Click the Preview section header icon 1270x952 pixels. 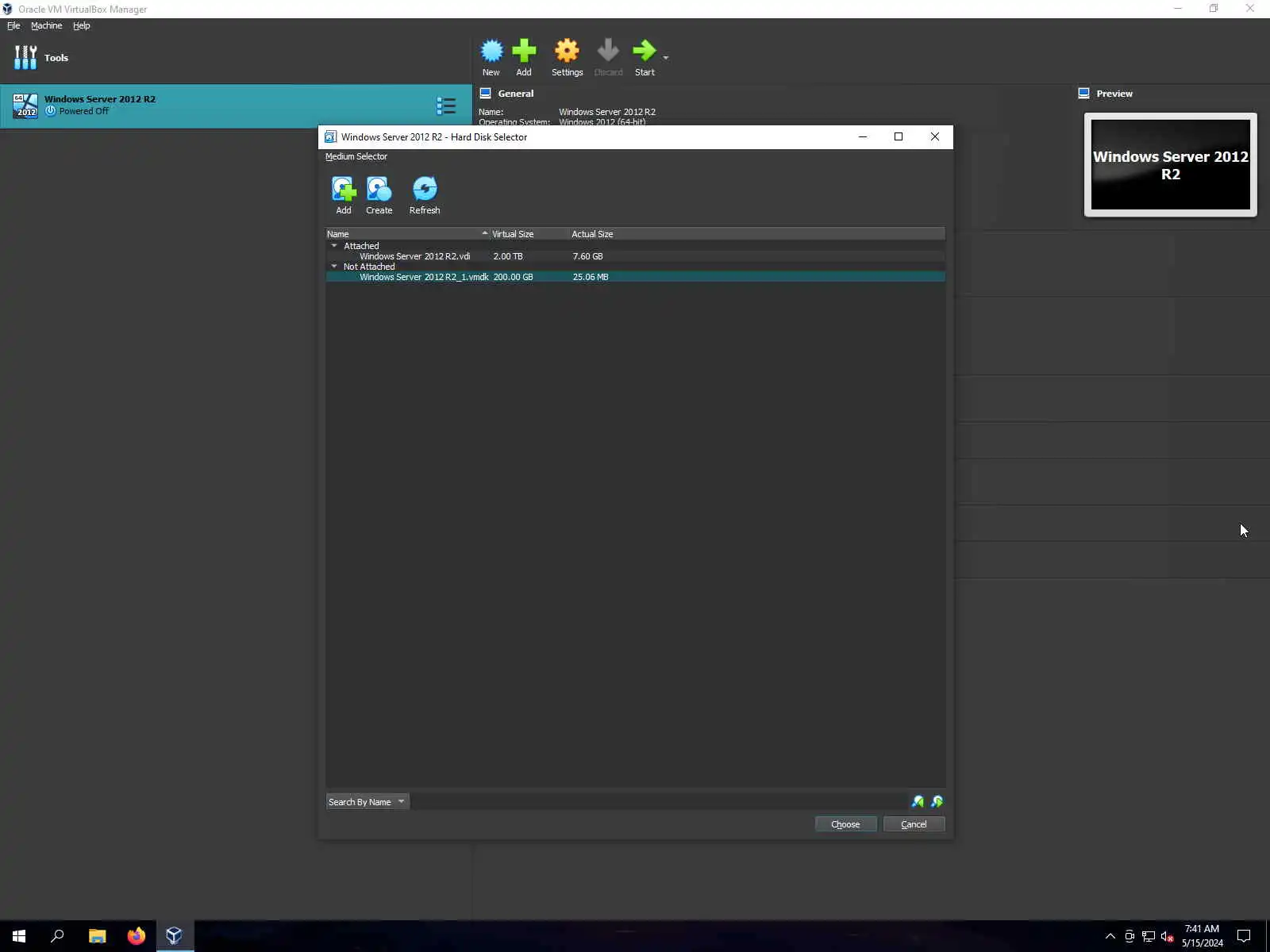coord(1083,93)
